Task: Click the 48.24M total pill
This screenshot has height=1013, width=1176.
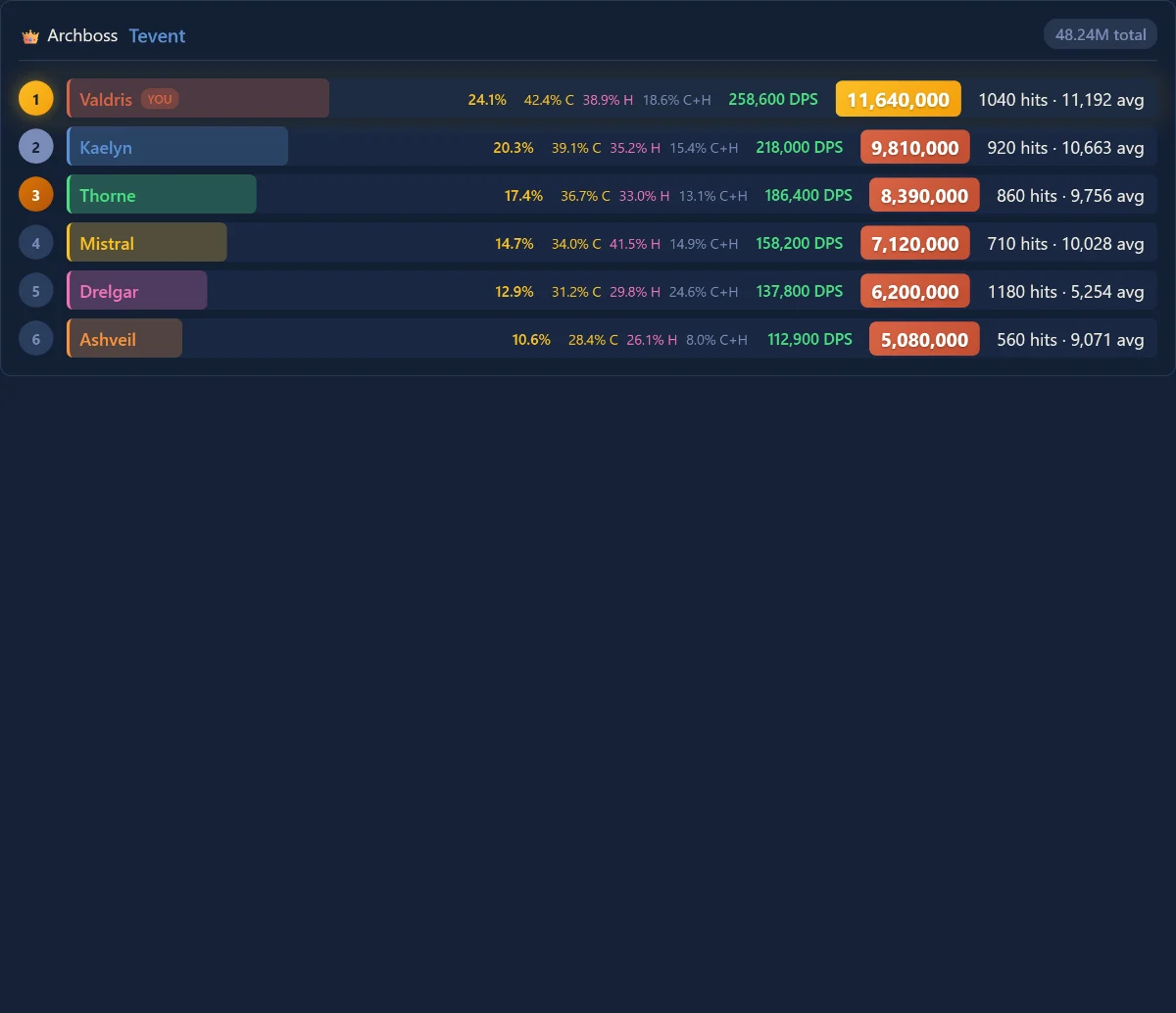Action: 1101,34
